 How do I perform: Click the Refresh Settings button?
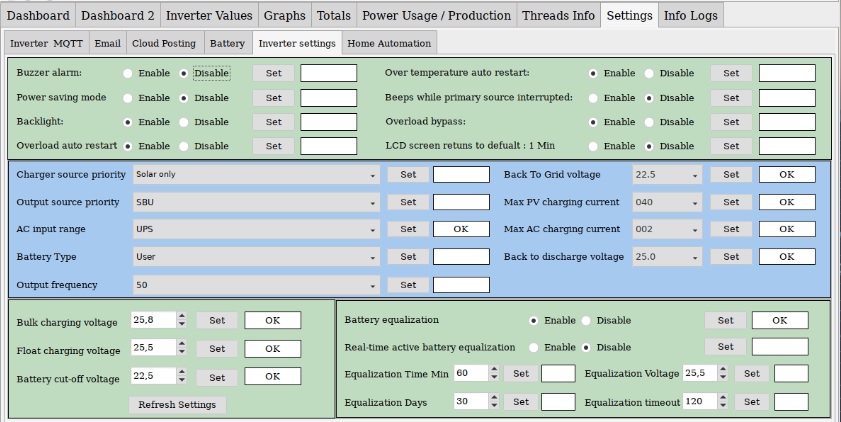point(177,405)
